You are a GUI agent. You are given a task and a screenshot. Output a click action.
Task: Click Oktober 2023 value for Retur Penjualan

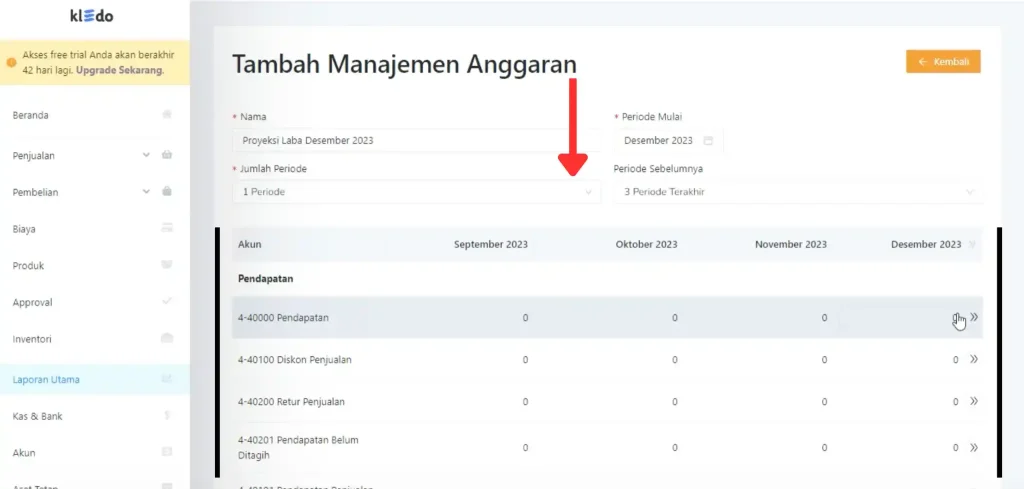point(675,402)
